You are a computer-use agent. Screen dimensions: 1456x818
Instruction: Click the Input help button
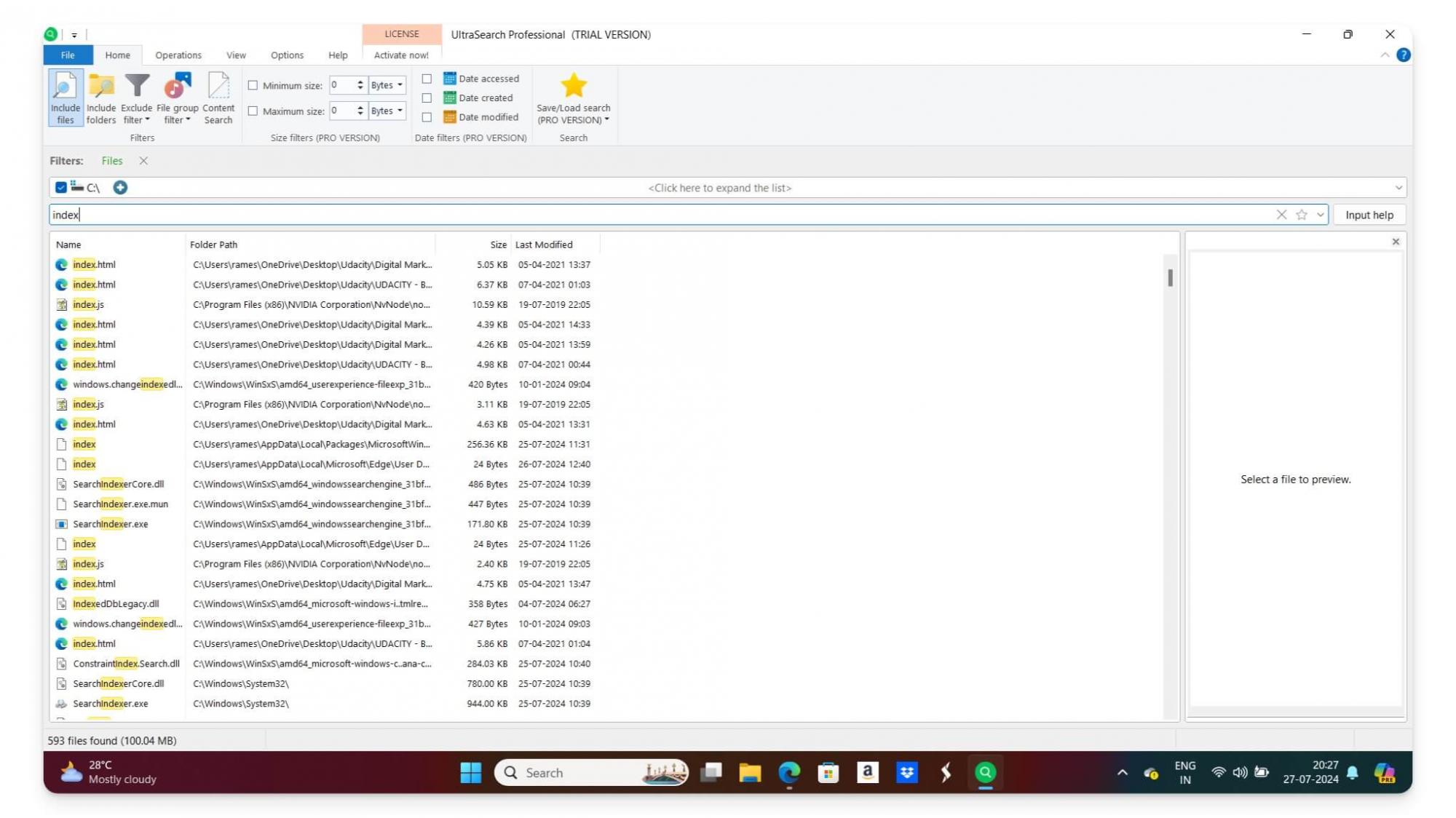(x=1369, y=215)
